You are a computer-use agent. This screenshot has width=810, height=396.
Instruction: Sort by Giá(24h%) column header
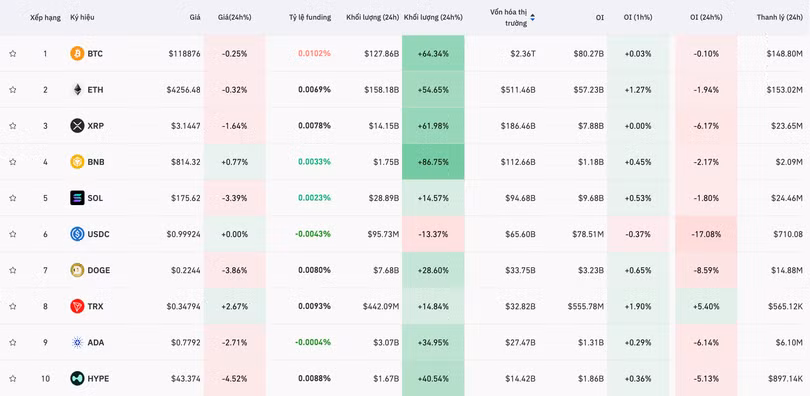pos(235,17)
